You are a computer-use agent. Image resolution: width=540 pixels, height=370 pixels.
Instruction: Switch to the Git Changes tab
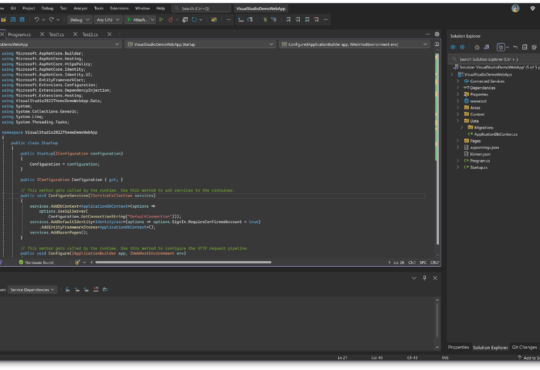point(524,347)
